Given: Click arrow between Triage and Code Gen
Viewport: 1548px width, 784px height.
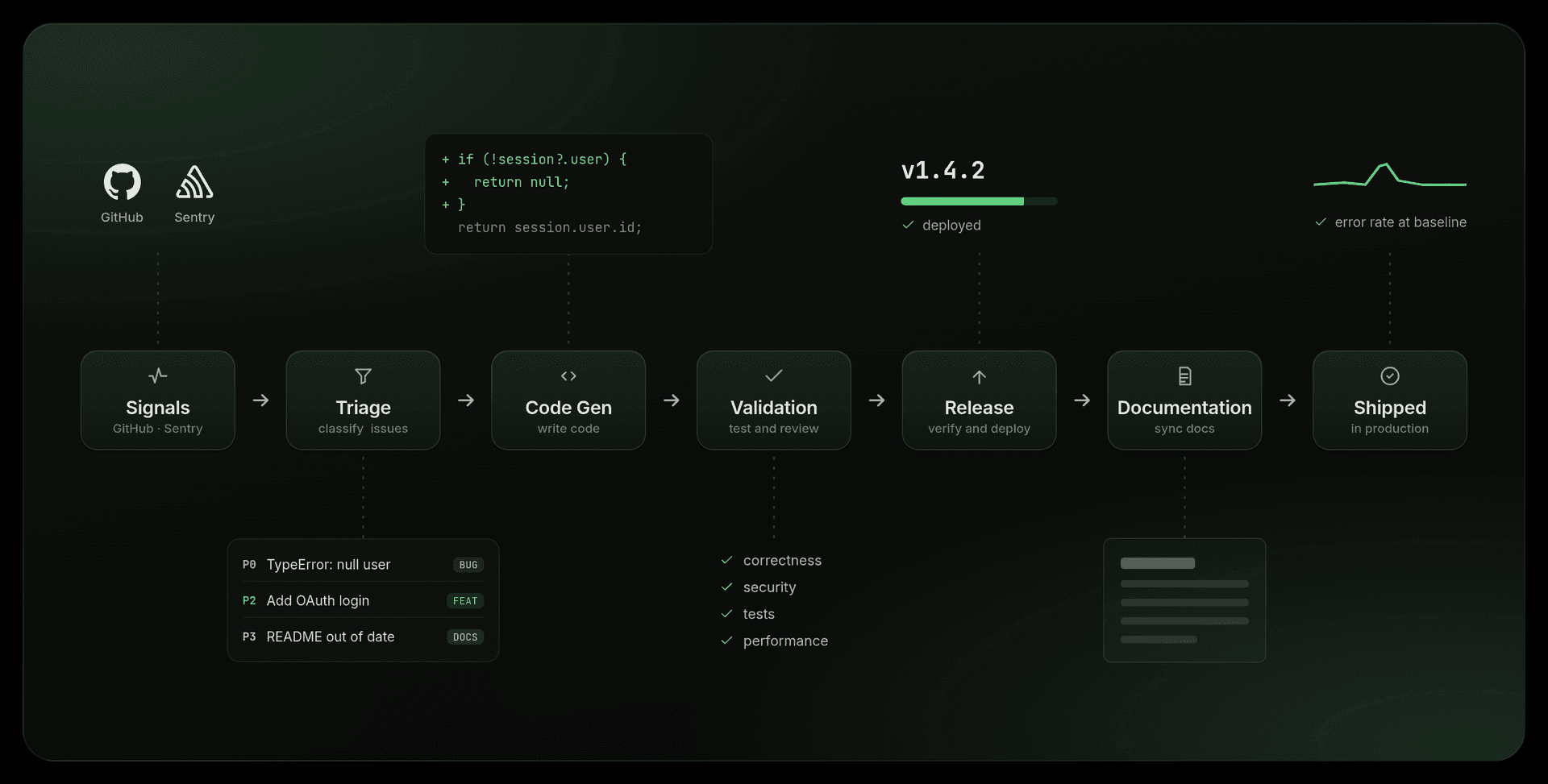Looking at the screenshot, I should [466, 400].
